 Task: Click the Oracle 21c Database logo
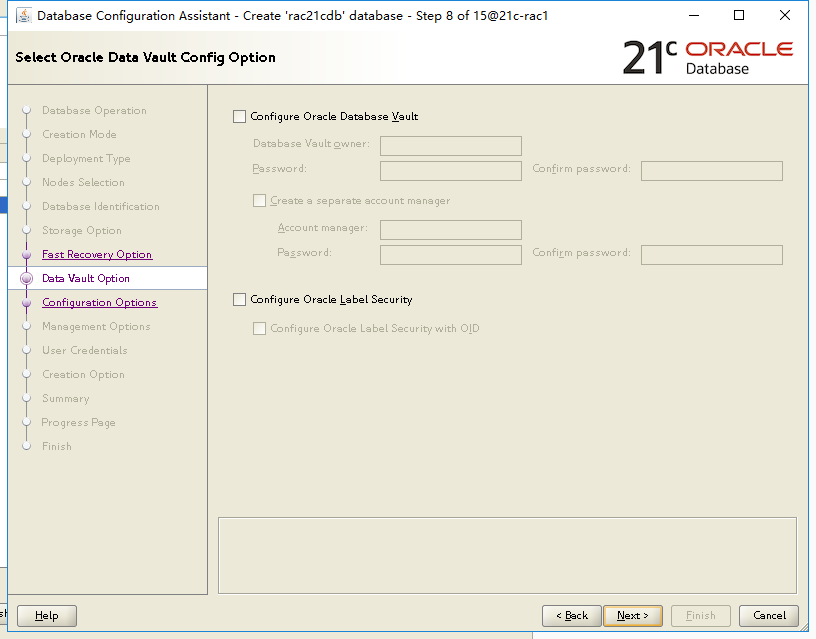click(x=708, y=58)
